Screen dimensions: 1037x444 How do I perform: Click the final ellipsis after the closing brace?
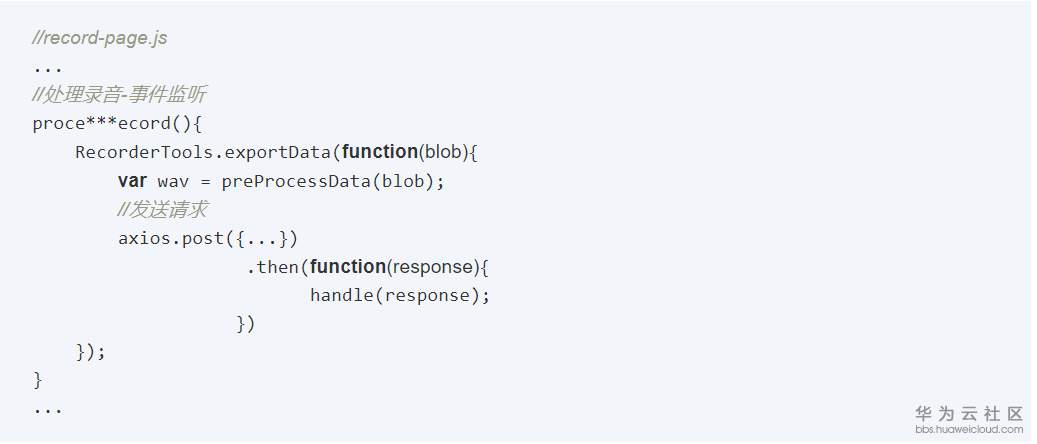(47, 409)
